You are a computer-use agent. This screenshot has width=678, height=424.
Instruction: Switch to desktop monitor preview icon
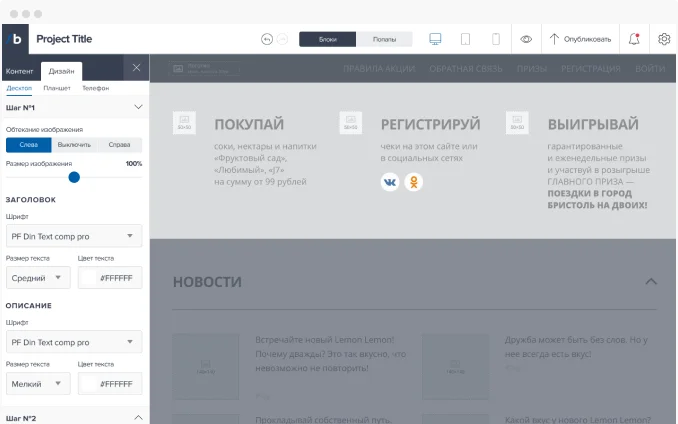coord(435,39)
